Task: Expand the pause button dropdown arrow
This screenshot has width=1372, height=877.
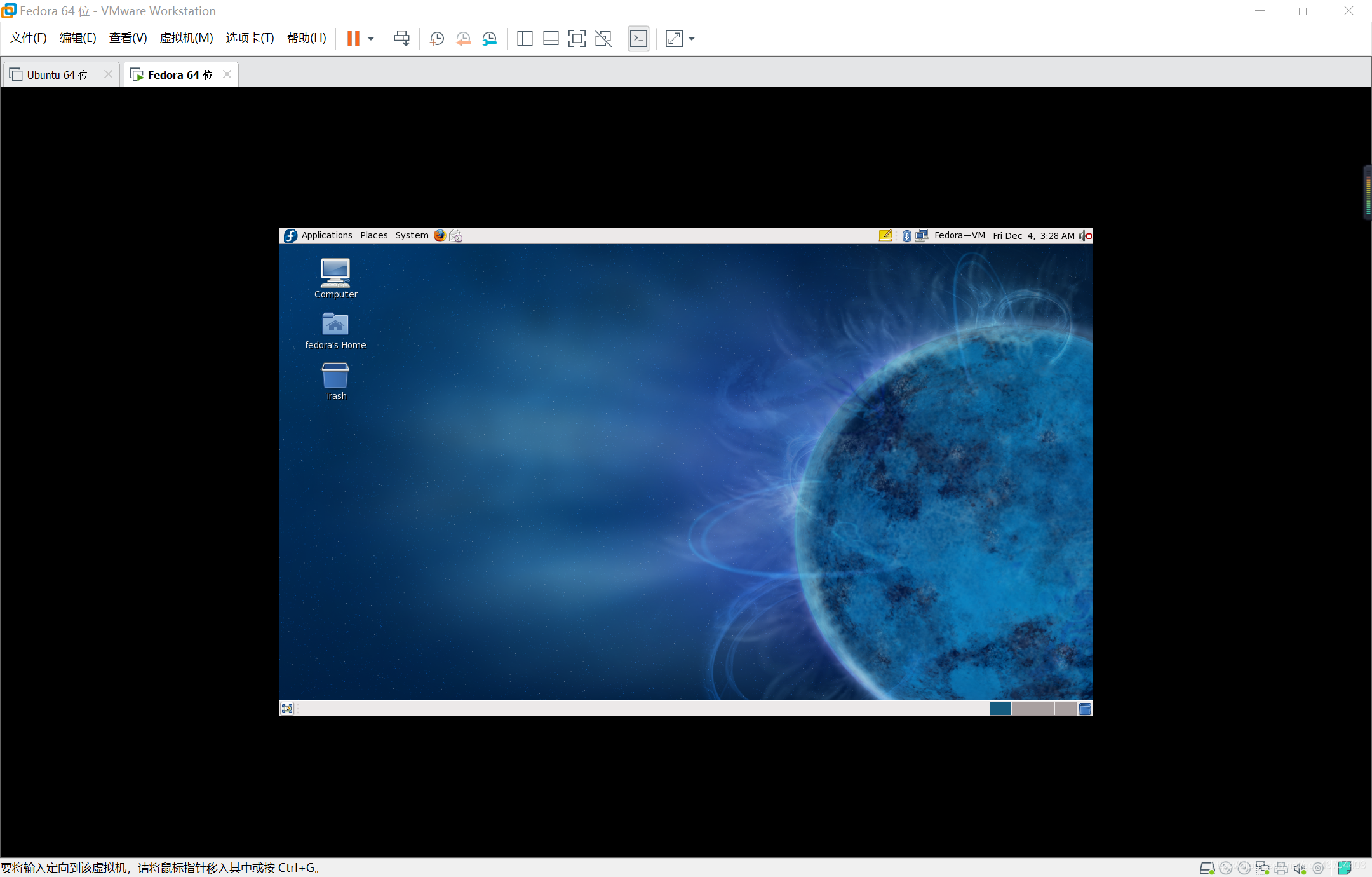Action: (371, 38)
